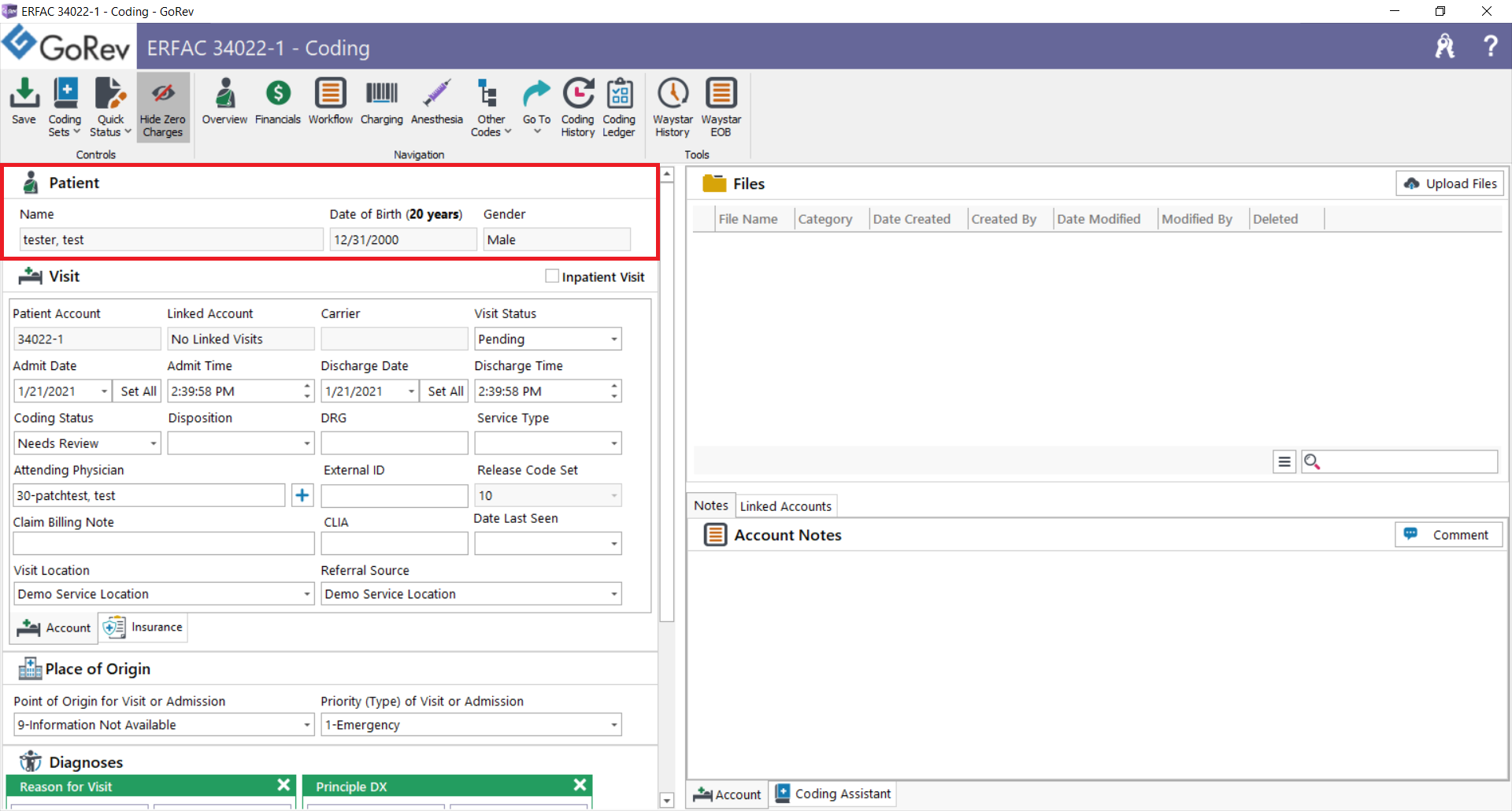This screenshot has height=811, width=1512.
Task: Remove the Reason for Visit diagnosis
Action: (x=284, y=785)
